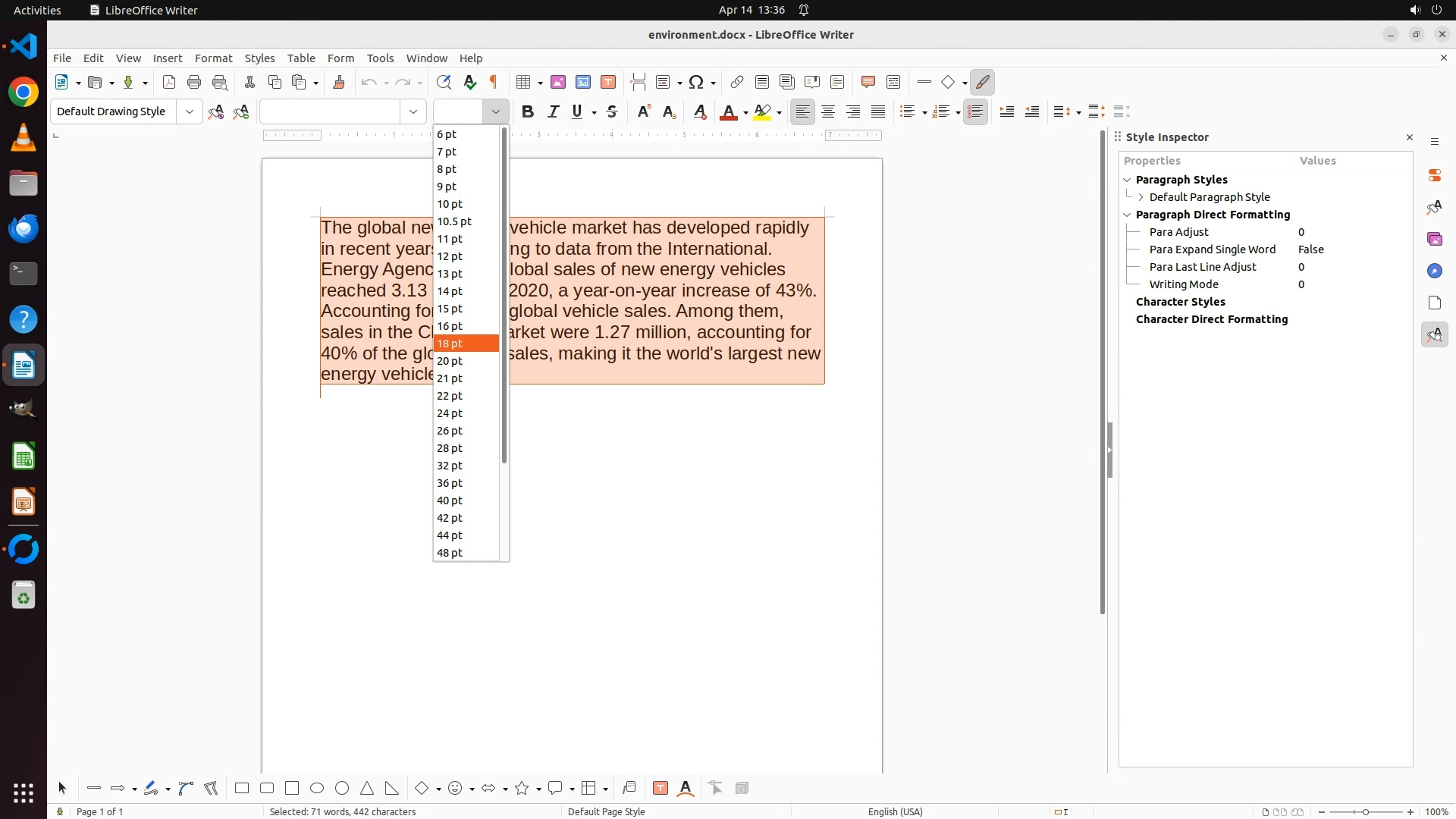Viewport: 1456px width, 819px height.
Task: Click the Strikethrough icon
Action: coord(612,112)
